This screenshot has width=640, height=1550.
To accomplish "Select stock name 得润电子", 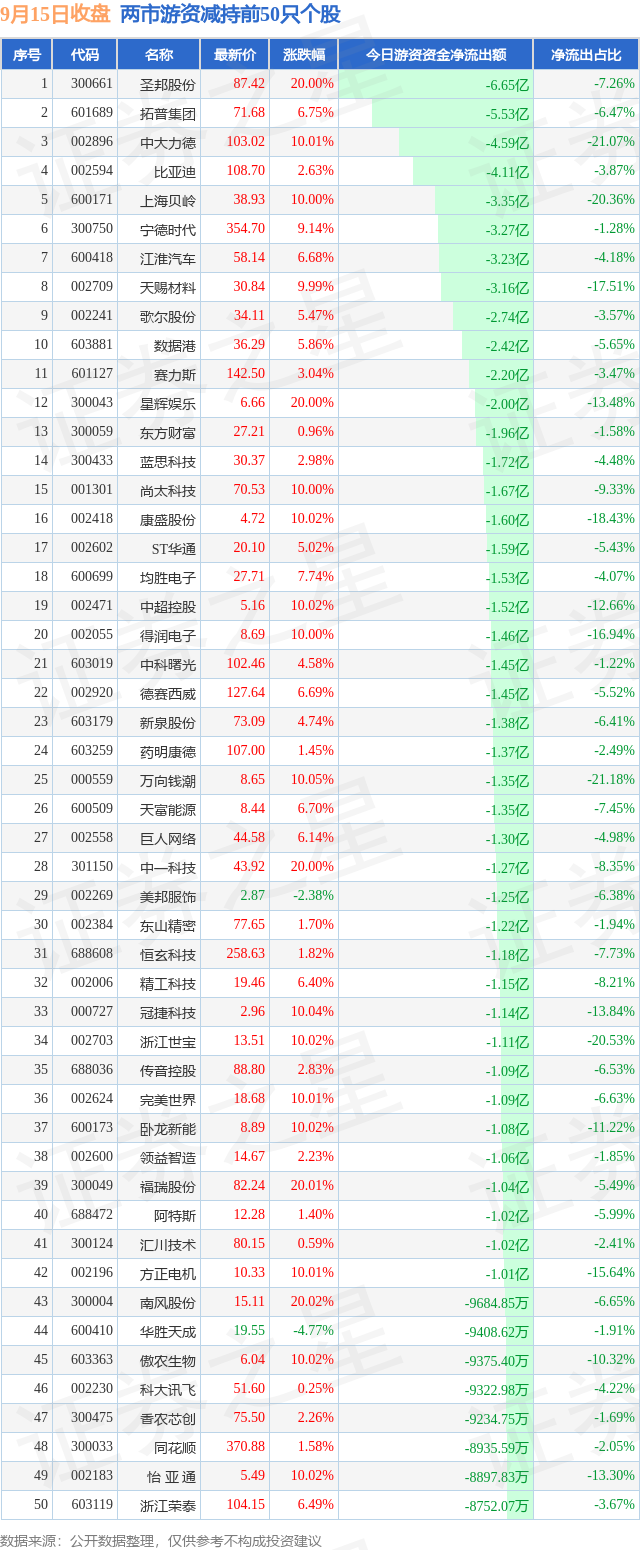I will coord(168,635).
